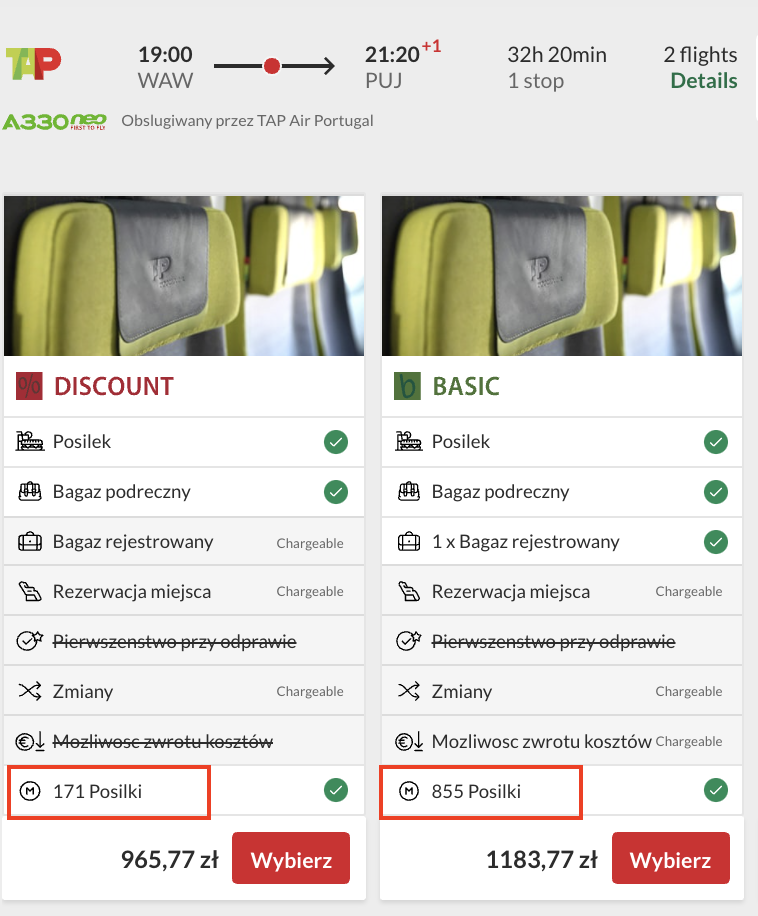Click the green b BASIC fare icon
The image size is (758, 916).
pos(408,386)
